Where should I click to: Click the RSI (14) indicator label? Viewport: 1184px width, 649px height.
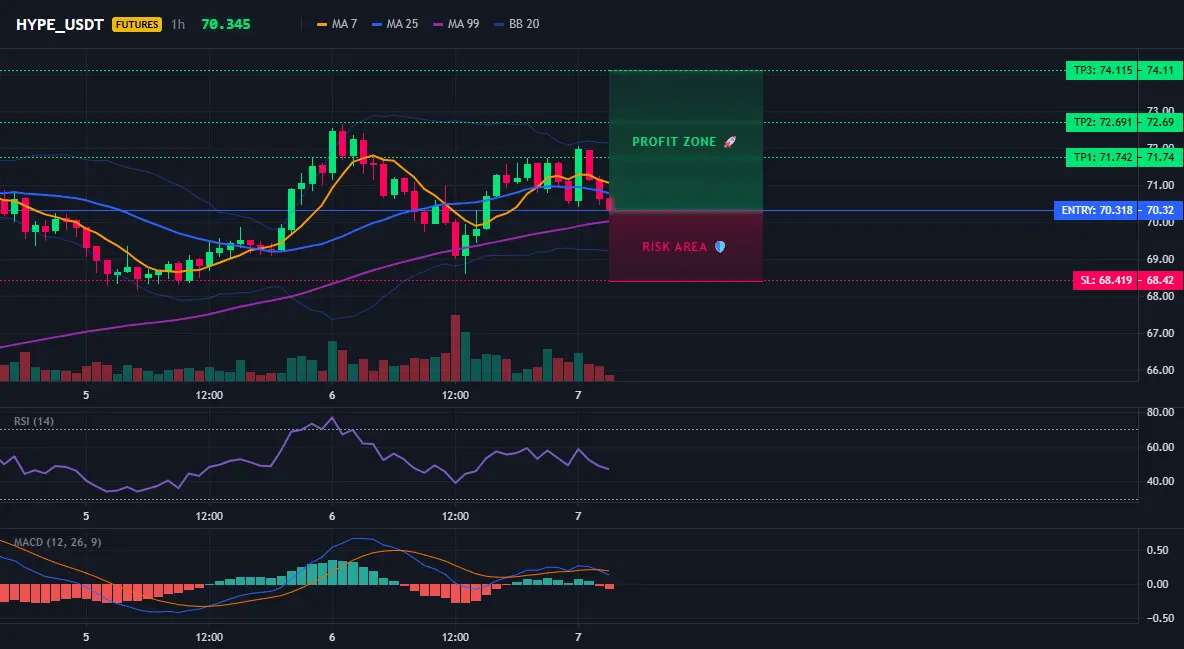34,421
